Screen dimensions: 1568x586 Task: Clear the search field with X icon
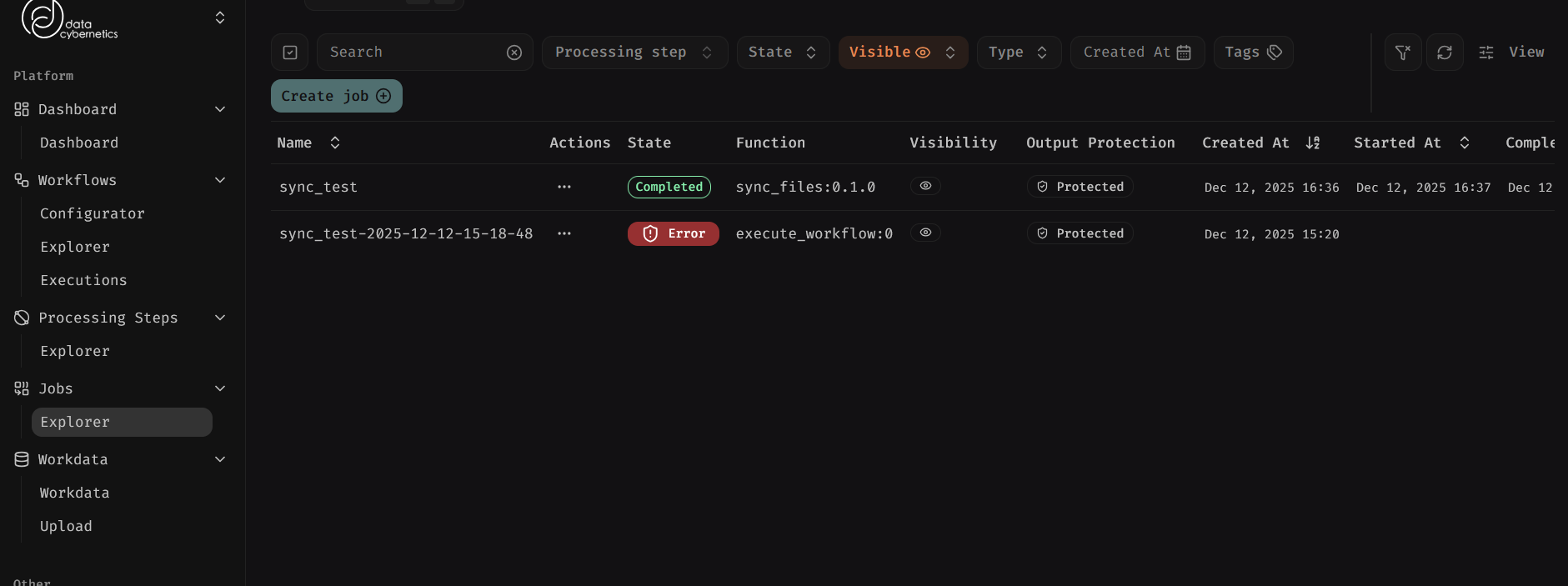pyautogui.click(x=514, y=53)
